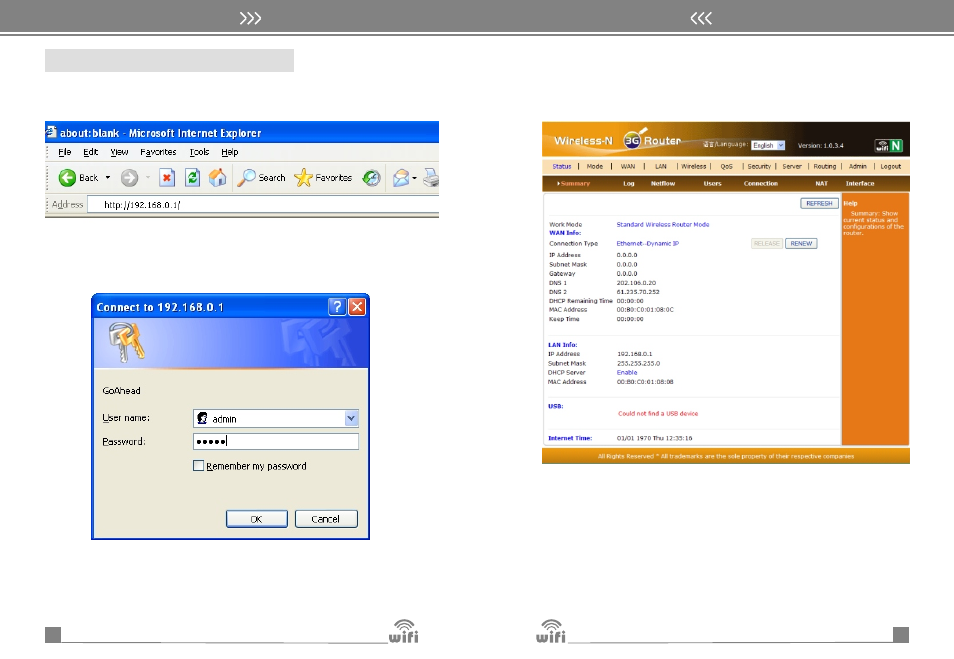The image size is (954, 659).
Task: Click WAN MAC Address 00:80:C0:01:08:0C value
Action: (x=644, y=309)
